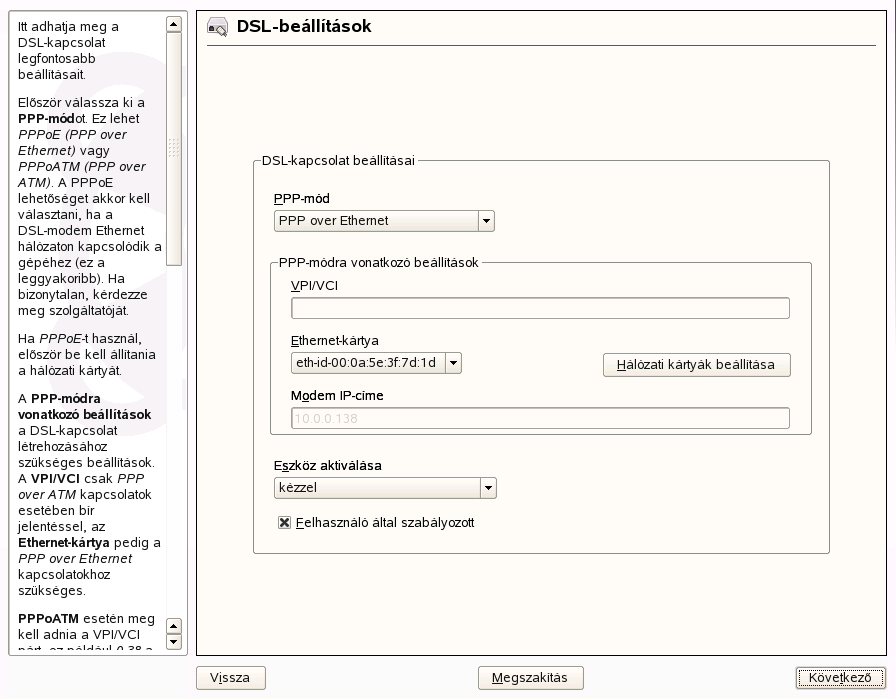Open the kézzel activation combo box
Screen dimensions: 896x699
tap(376, 489)
